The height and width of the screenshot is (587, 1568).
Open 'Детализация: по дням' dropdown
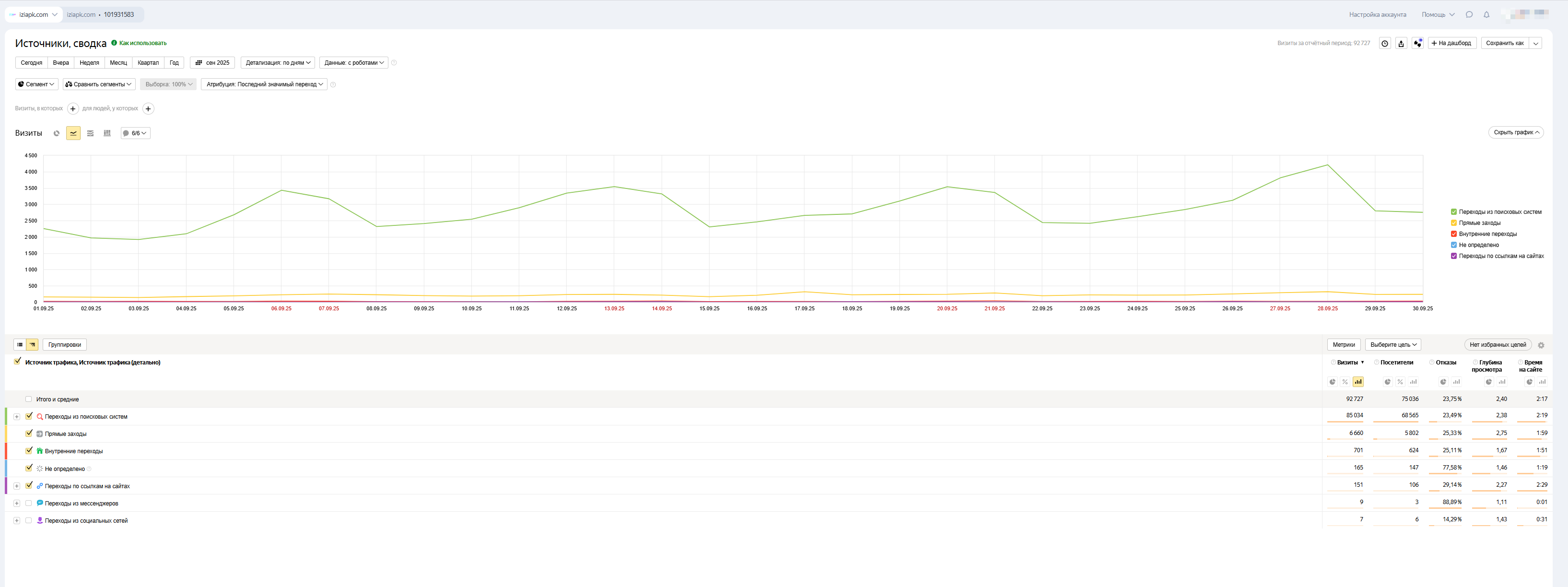[278, 63]
